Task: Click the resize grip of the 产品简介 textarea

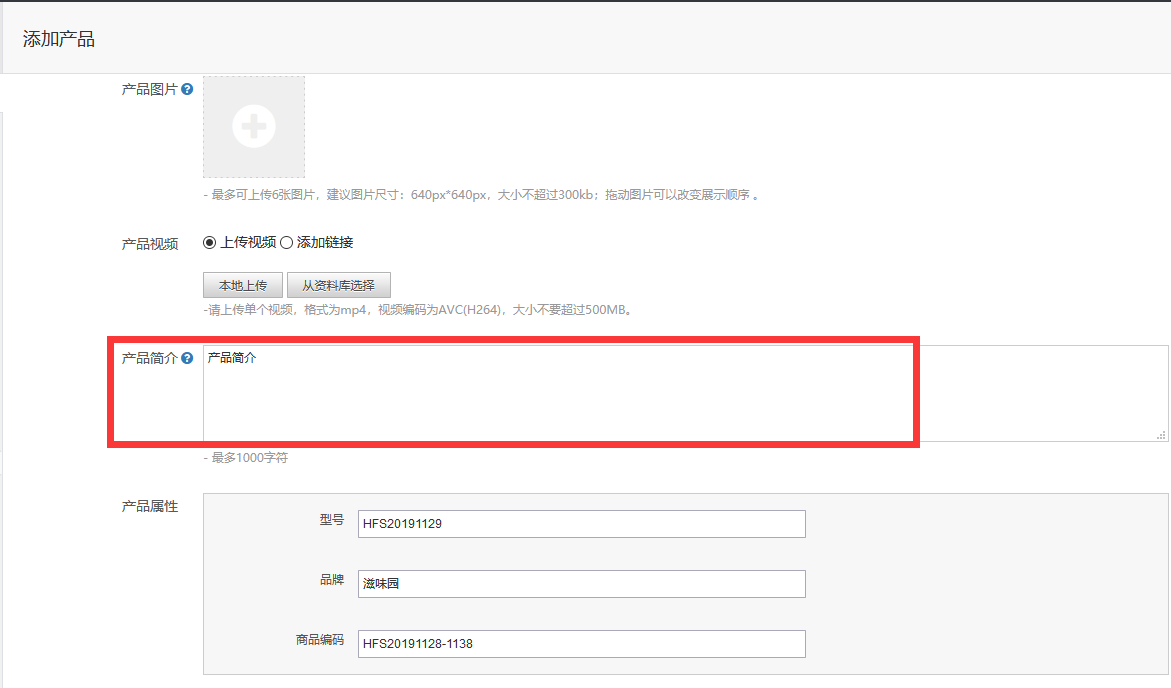Action: pos(1161,435)
